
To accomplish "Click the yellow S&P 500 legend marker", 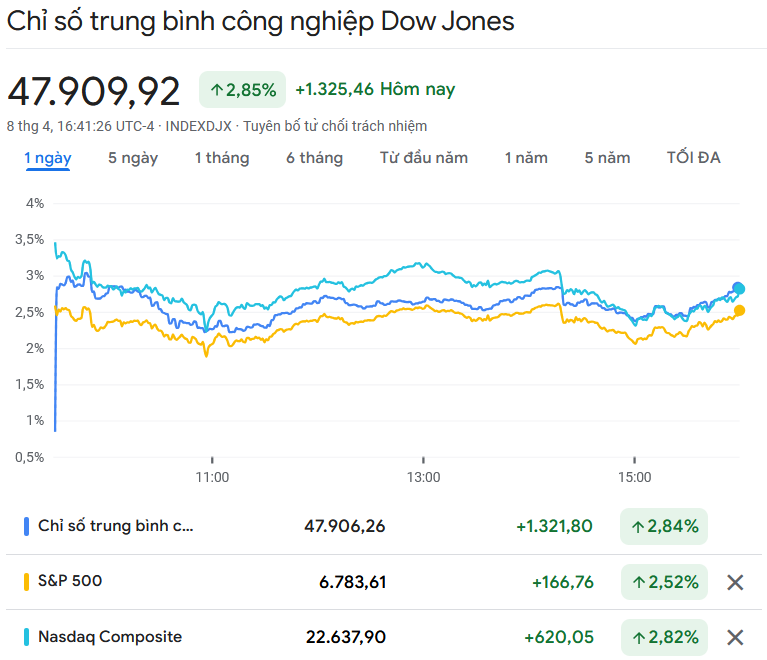I will [26, 581].
